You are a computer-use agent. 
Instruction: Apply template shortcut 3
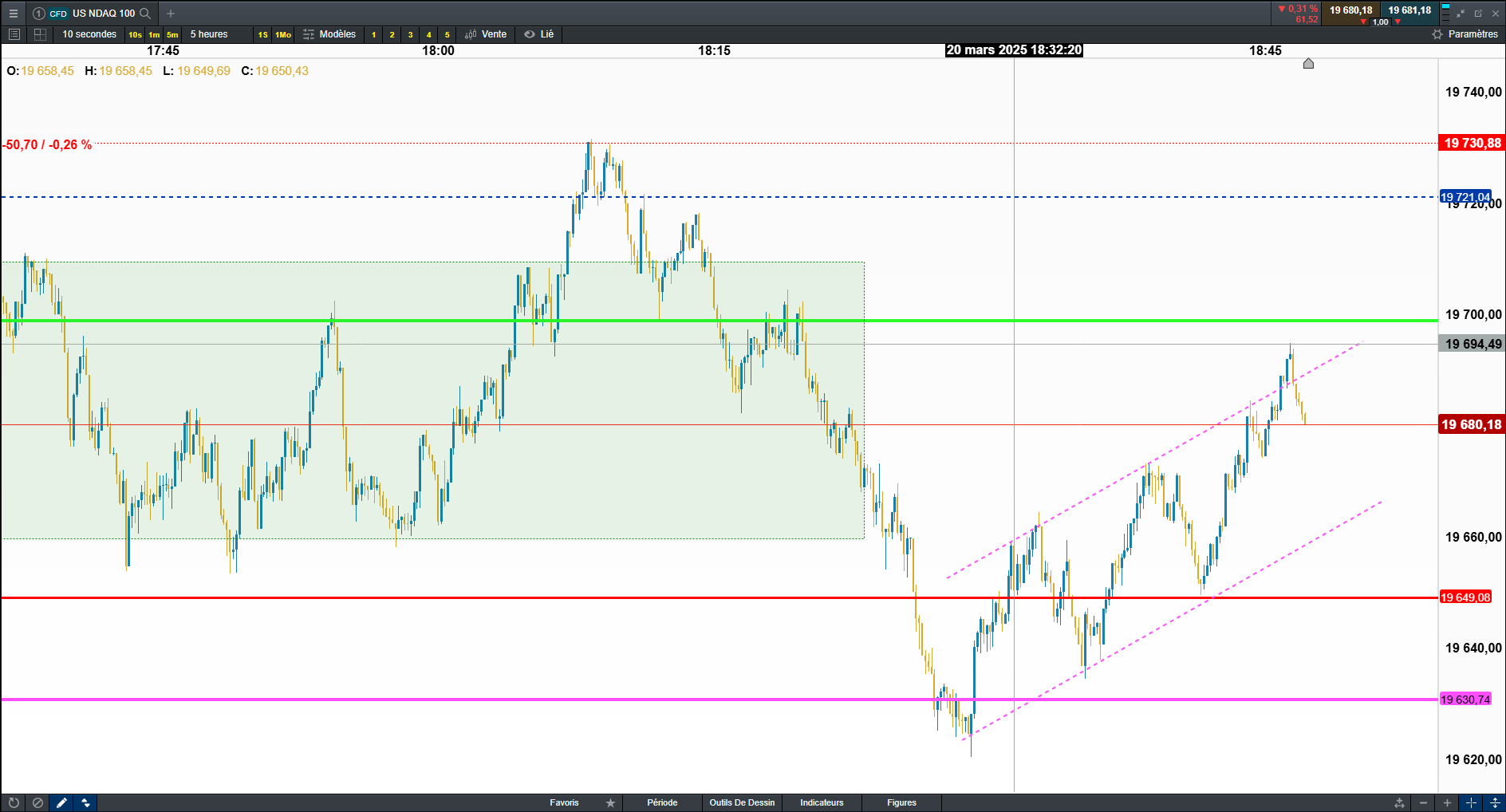coord(410,34)
